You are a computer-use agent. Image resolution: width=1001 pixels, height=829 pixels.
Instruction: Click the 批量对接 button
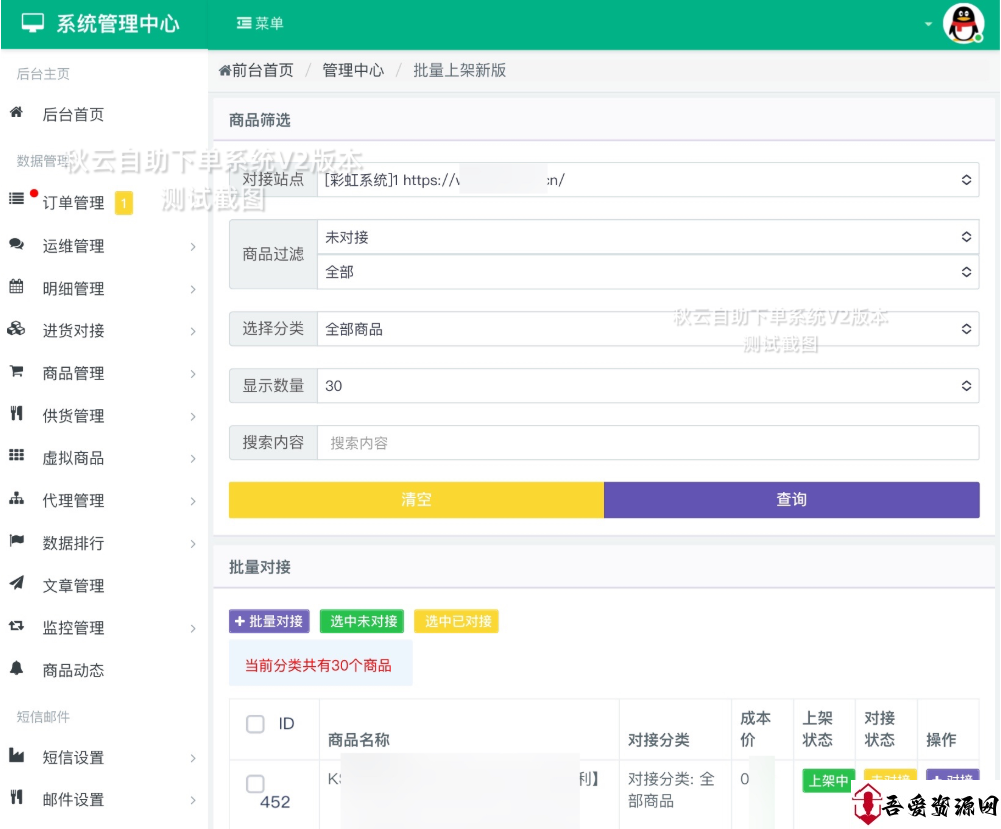tap(269, 621)
